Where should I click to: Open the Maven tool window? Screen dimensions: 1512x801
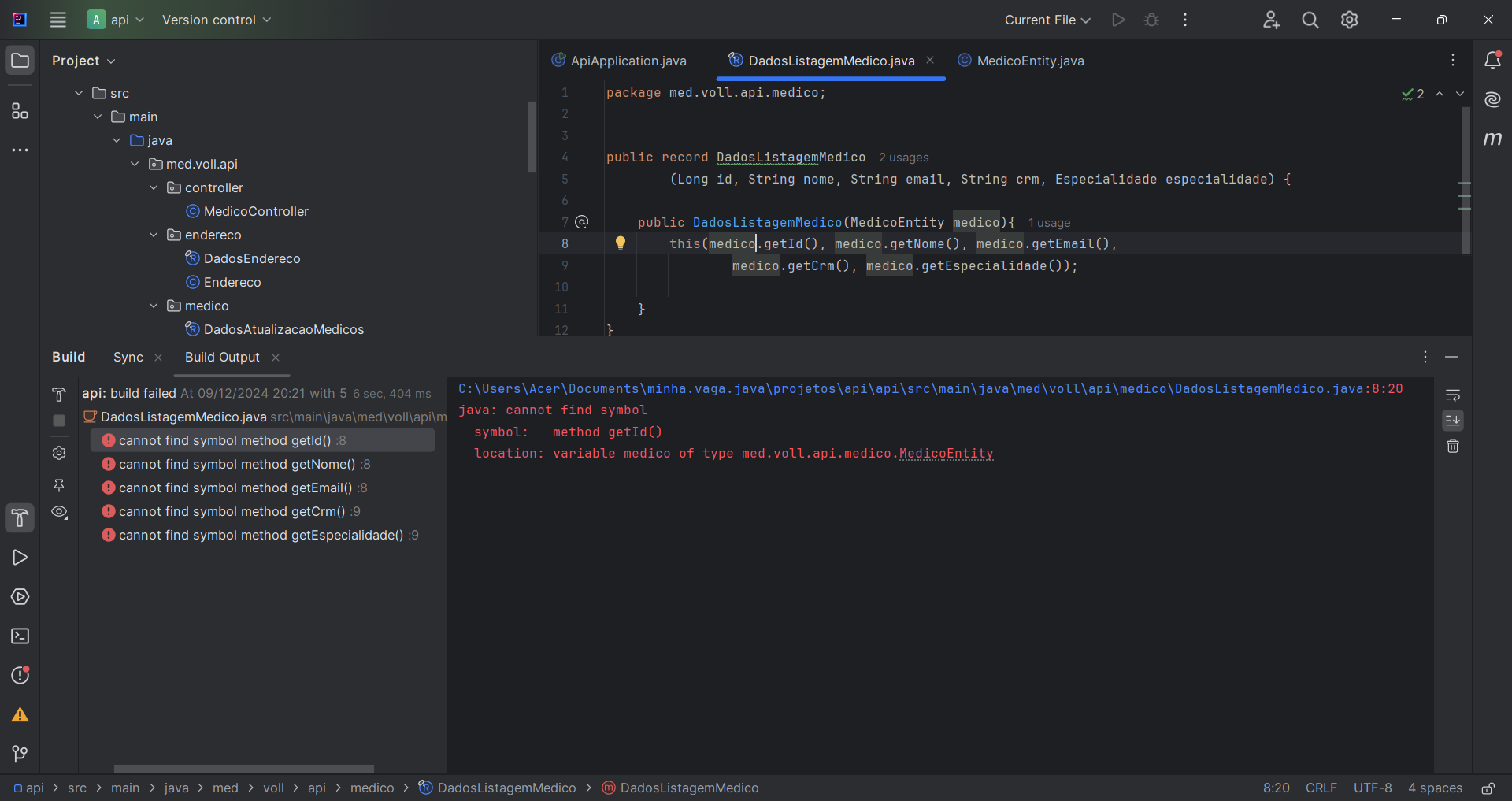pyautogui.click(x=1492, y=139)
